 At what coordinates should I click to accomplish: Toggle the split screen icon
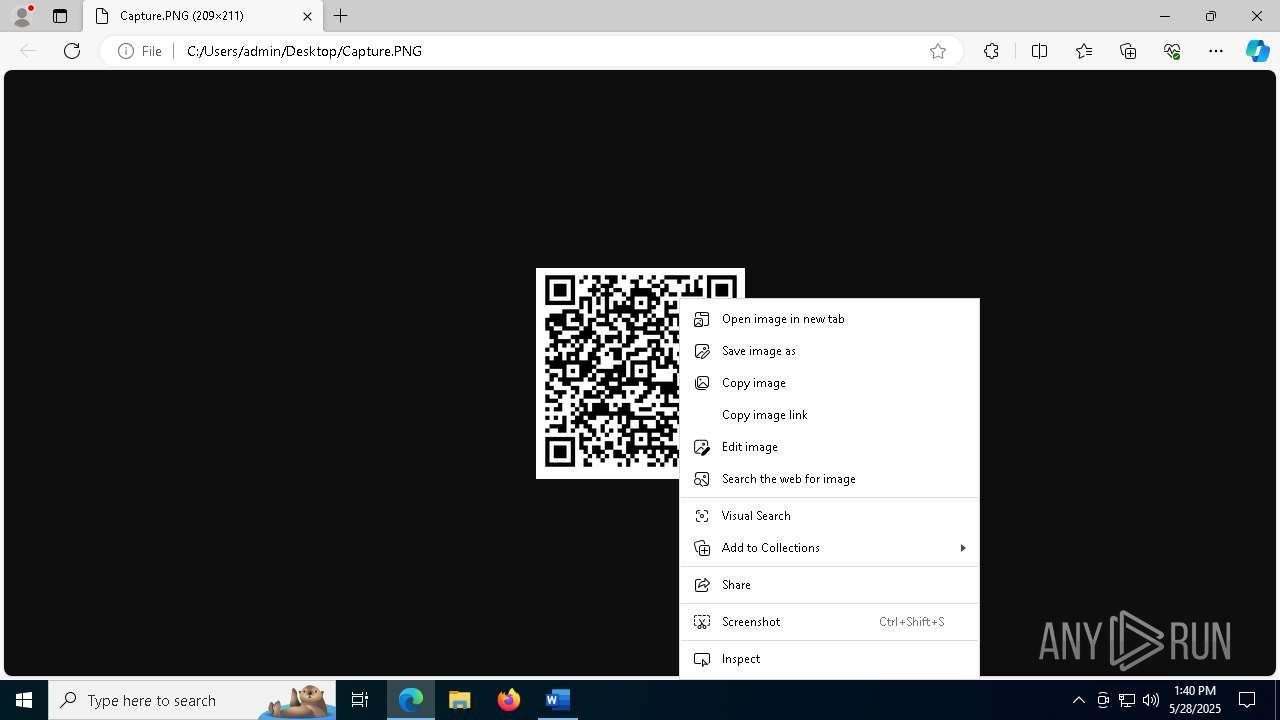click(x=1039, y=51)
